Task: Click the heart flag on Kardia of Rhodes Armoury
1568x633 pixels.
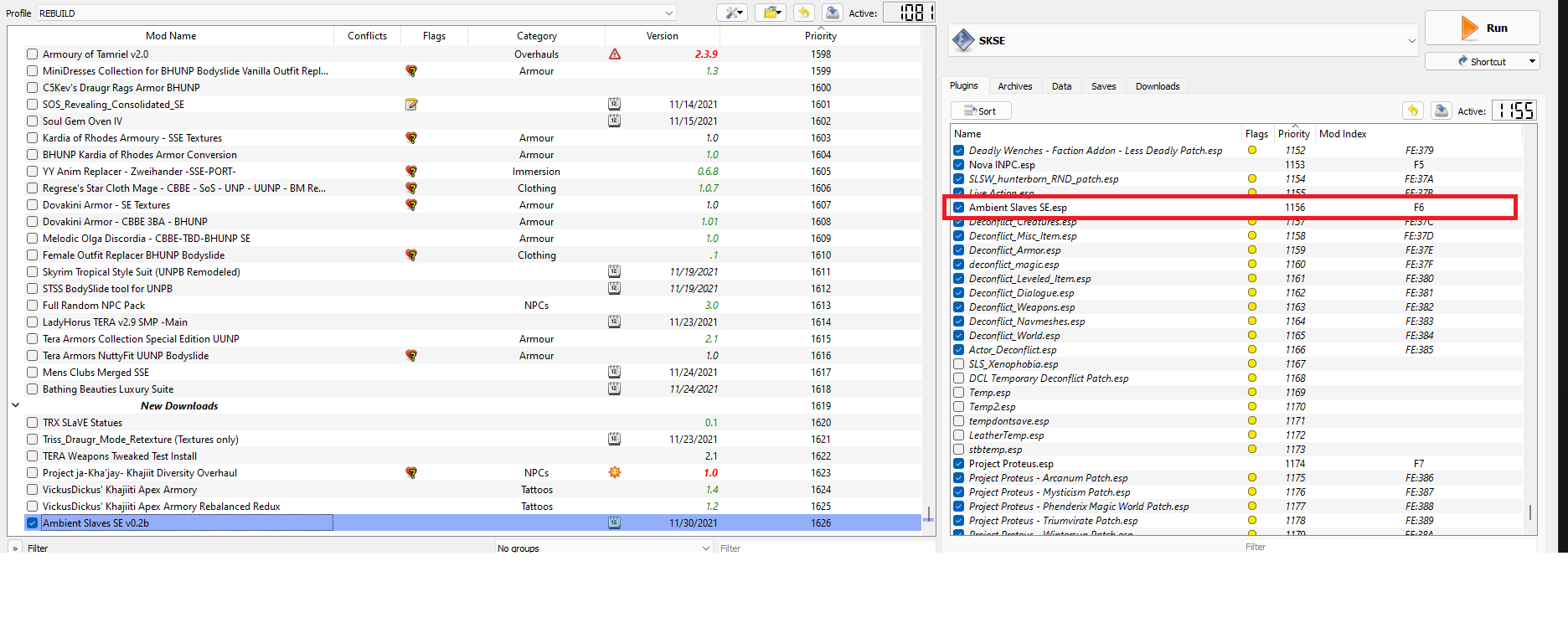Action: tap(411, 138)
